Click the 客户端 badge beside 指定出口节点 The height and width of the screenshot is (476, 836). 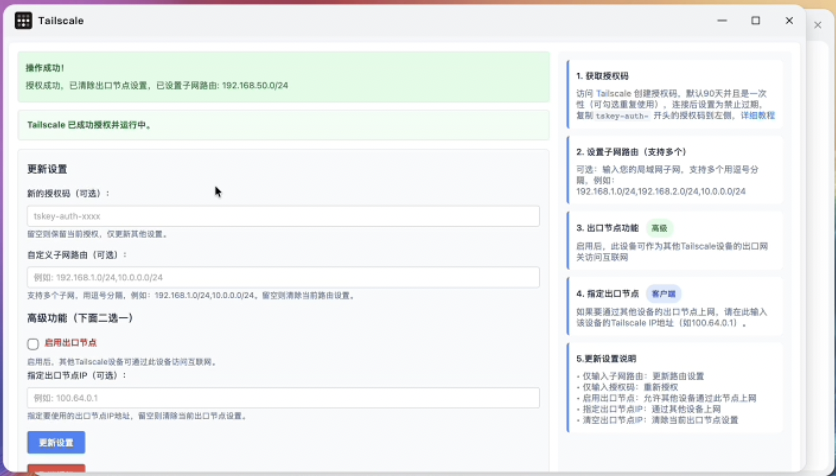coord(664,294)
